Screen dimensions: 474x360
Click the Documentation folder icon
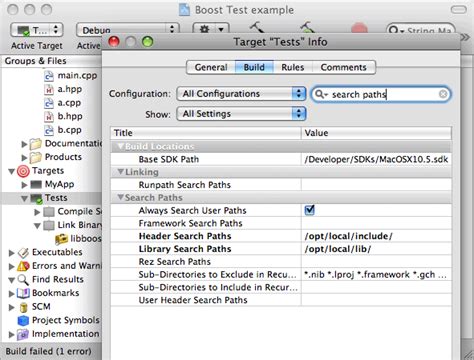click(35, 144)
